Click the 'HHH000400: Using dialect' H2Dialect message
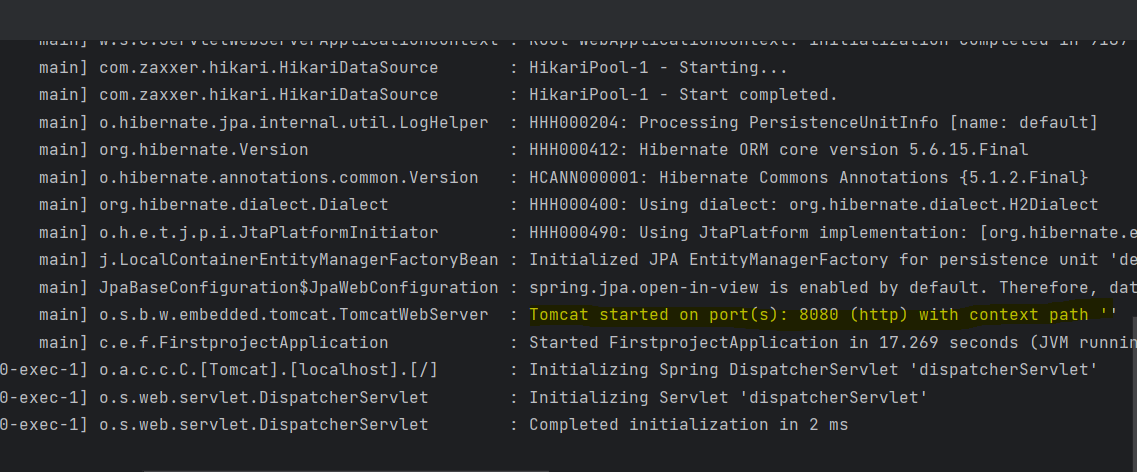The height and width of the screenshot is (472, 1137). (x=814, y=205)
